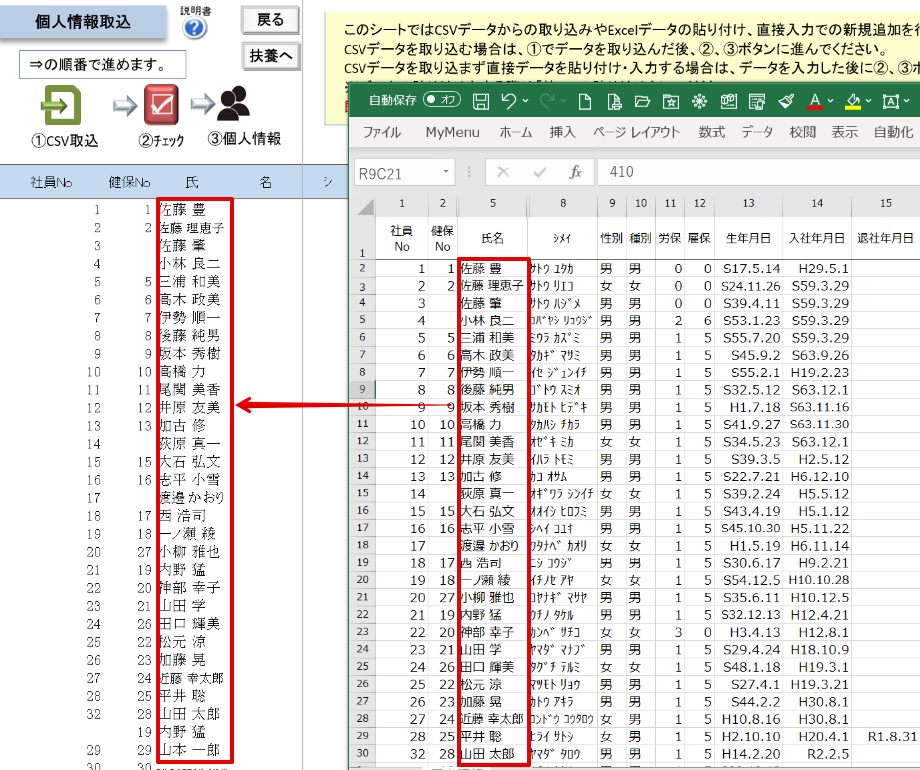Image resolution: width=920 pixels, height=770 pixels.
Task: Click the New blank document icon
Action: (585, 102)
